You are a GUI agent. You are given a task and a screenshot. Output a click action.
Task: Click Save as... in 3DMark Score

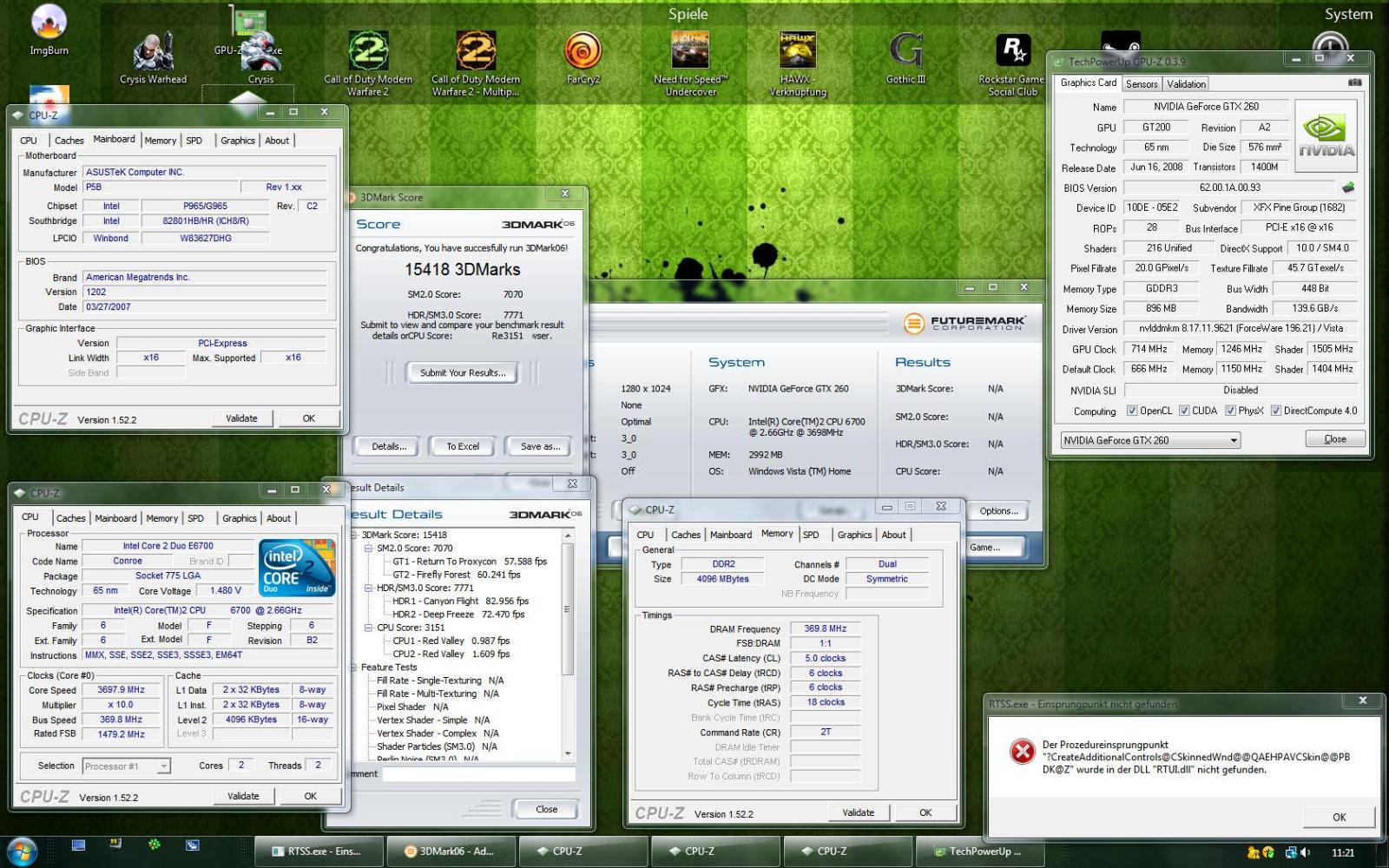pyautogui.click(x=540, y=446)
